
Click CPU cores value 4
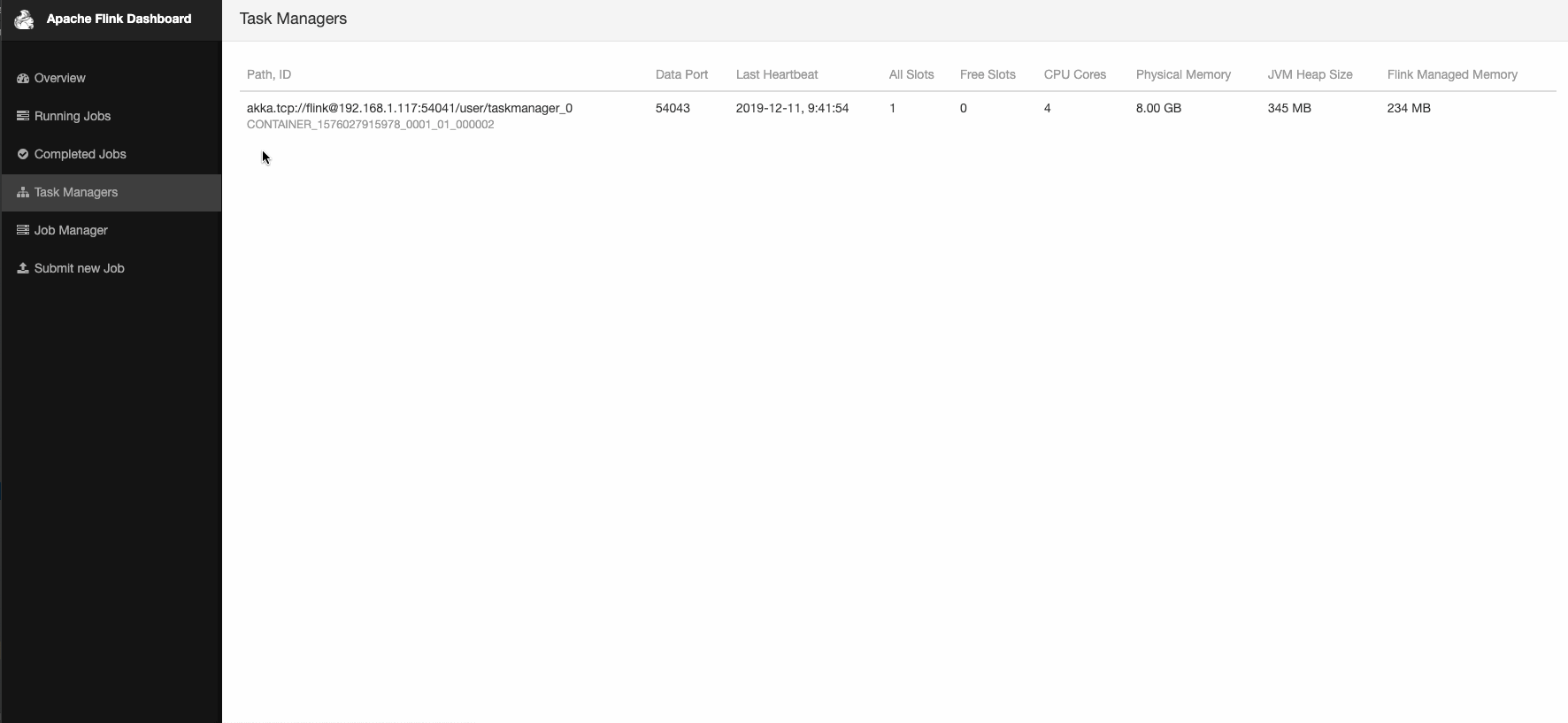click(1048, 108)
